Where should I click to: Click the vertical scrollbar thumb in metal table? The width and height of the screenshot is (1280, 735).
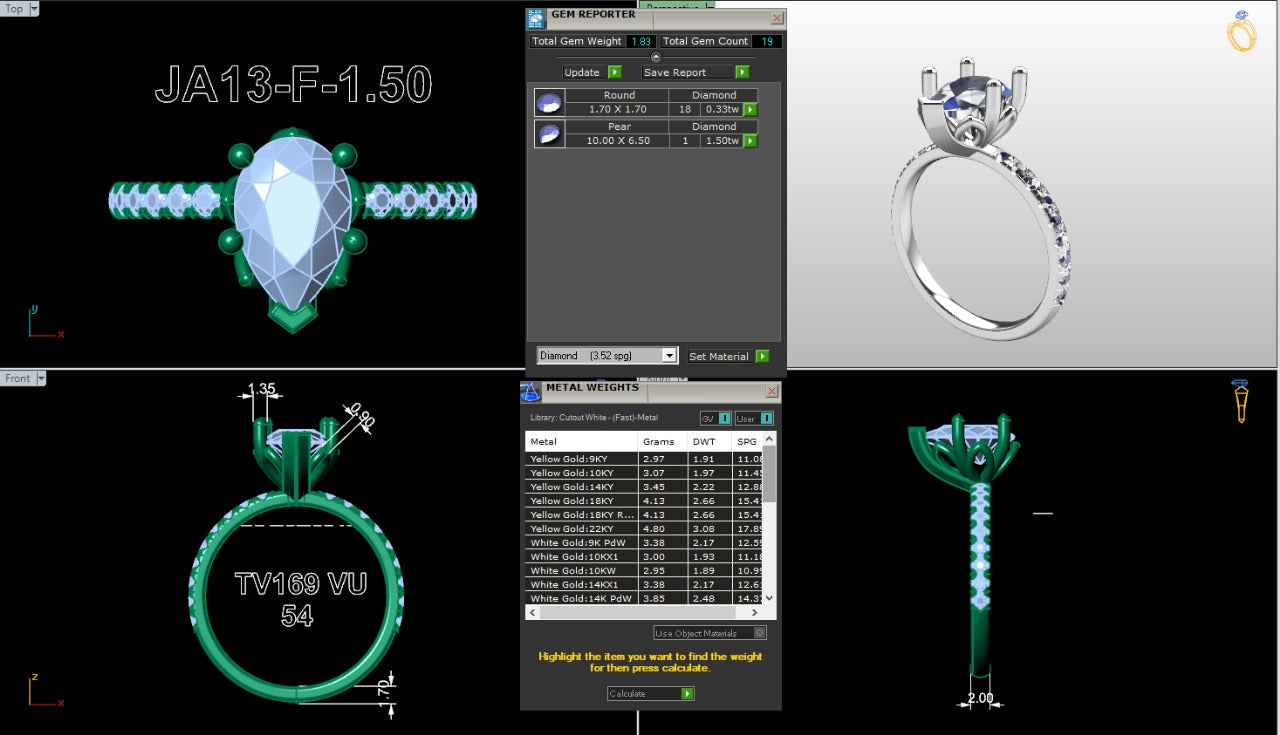coord(769,473)
